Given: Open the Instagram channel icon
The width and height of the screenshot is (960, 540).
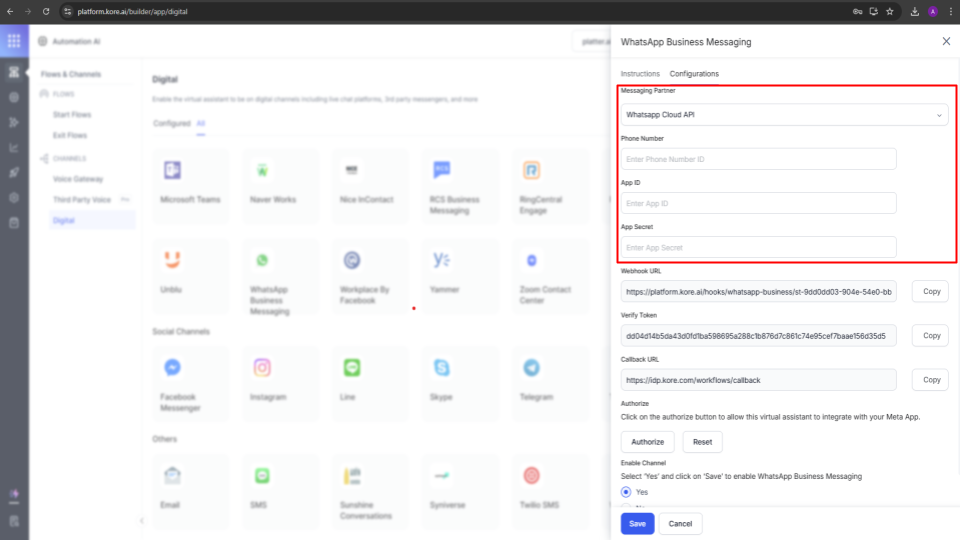Looking at the screenshot, I should (x=262, y=367).
